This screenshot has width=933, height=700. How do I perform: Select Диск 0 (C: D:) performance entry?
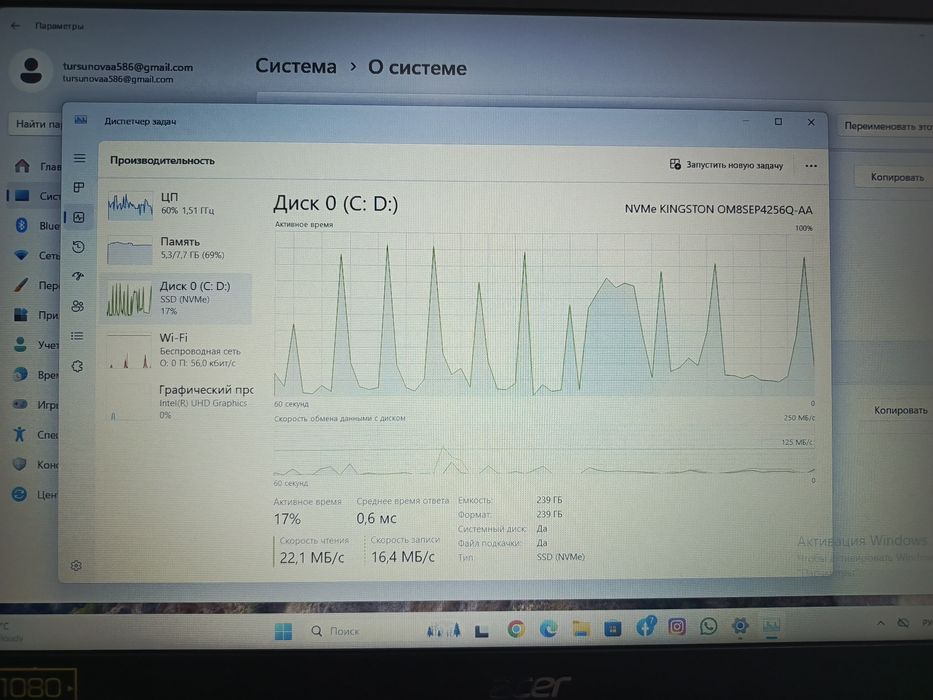pyautogui.click(x=176, y=298)
